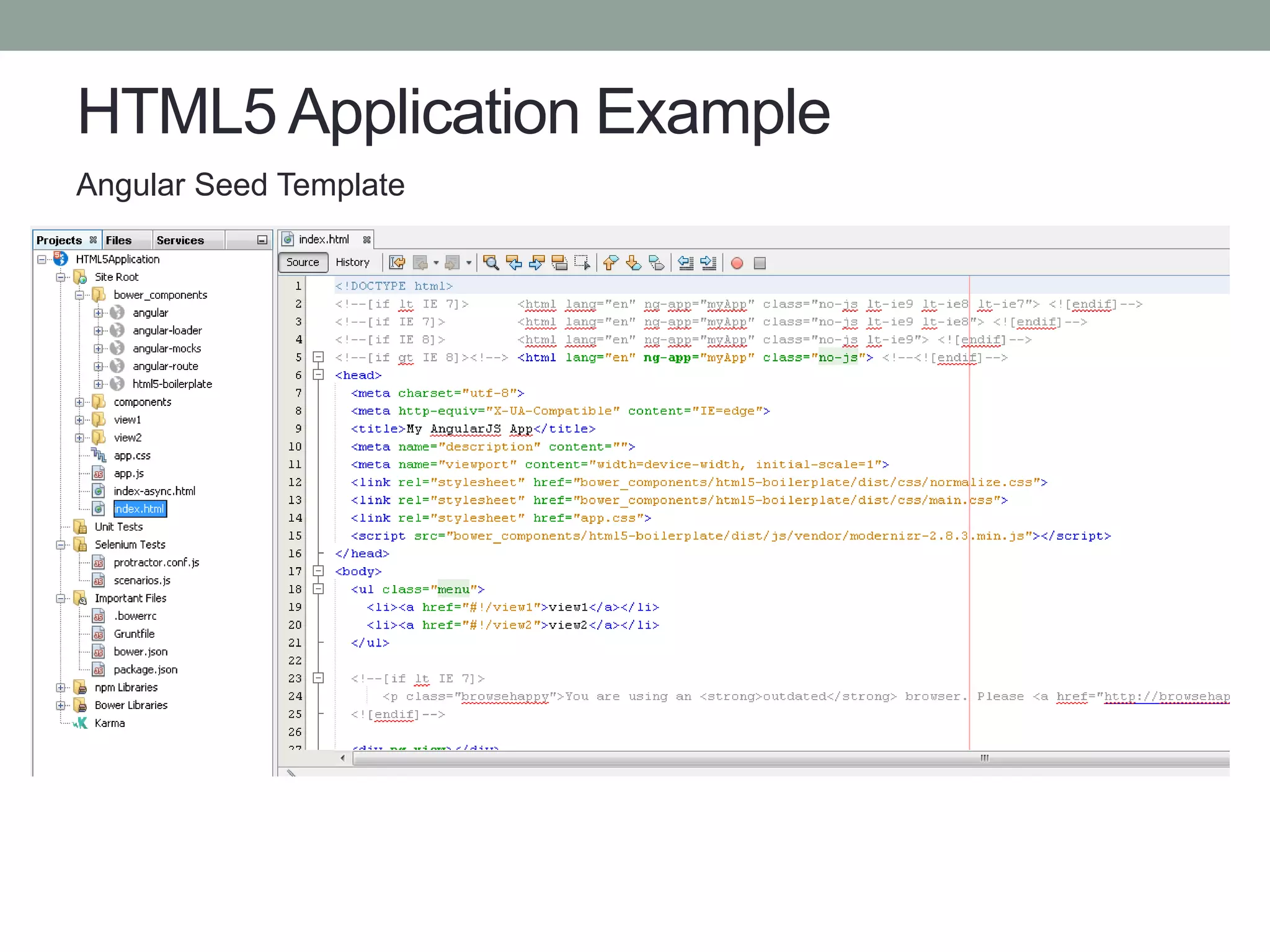Close the Projects tab with its x
1270x952 pixels.
pyautogui.click(x=93, y=240)
